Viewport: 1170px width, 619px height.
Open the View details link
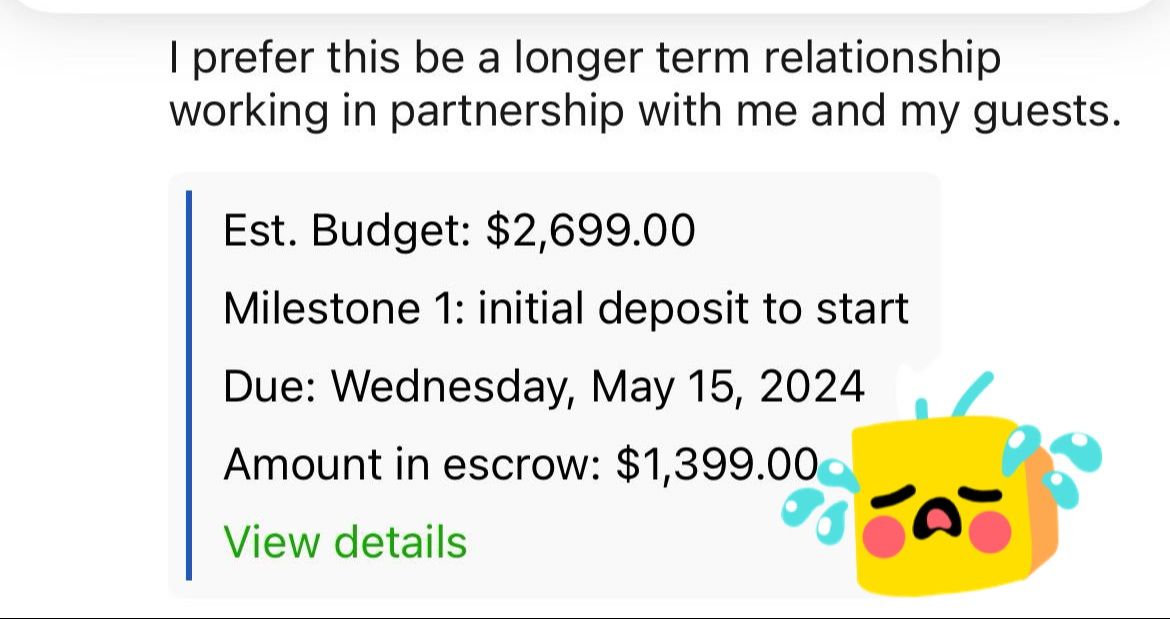coord(345,542)
